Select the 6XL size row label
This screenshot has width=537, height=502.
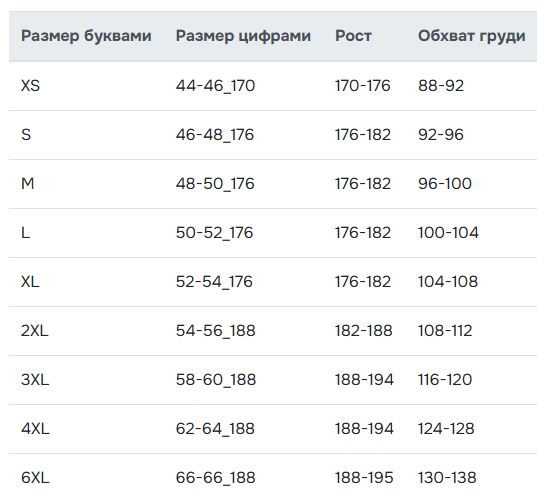[35, 477]
